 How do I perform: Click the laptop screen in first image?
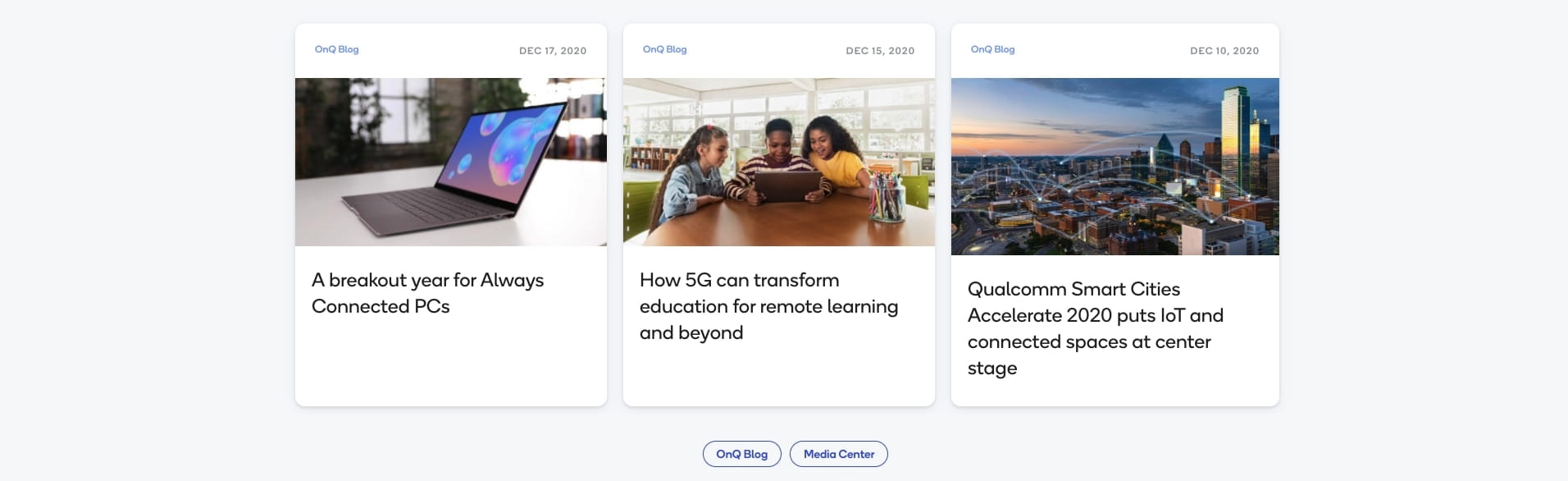click(x=500, y=148)
